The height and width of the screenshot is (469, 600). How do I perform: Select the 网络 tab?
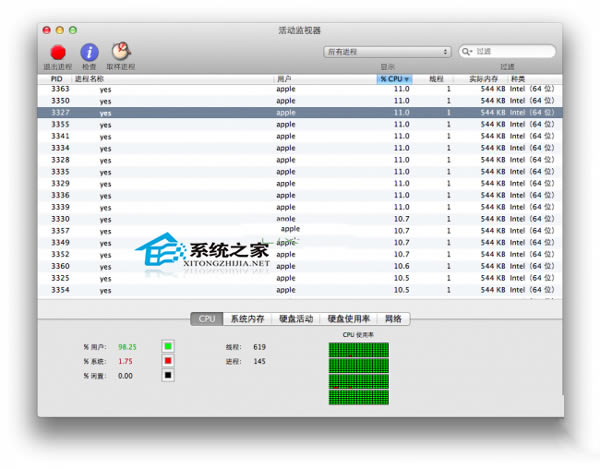pyautogui.click(x=393, y=319)
